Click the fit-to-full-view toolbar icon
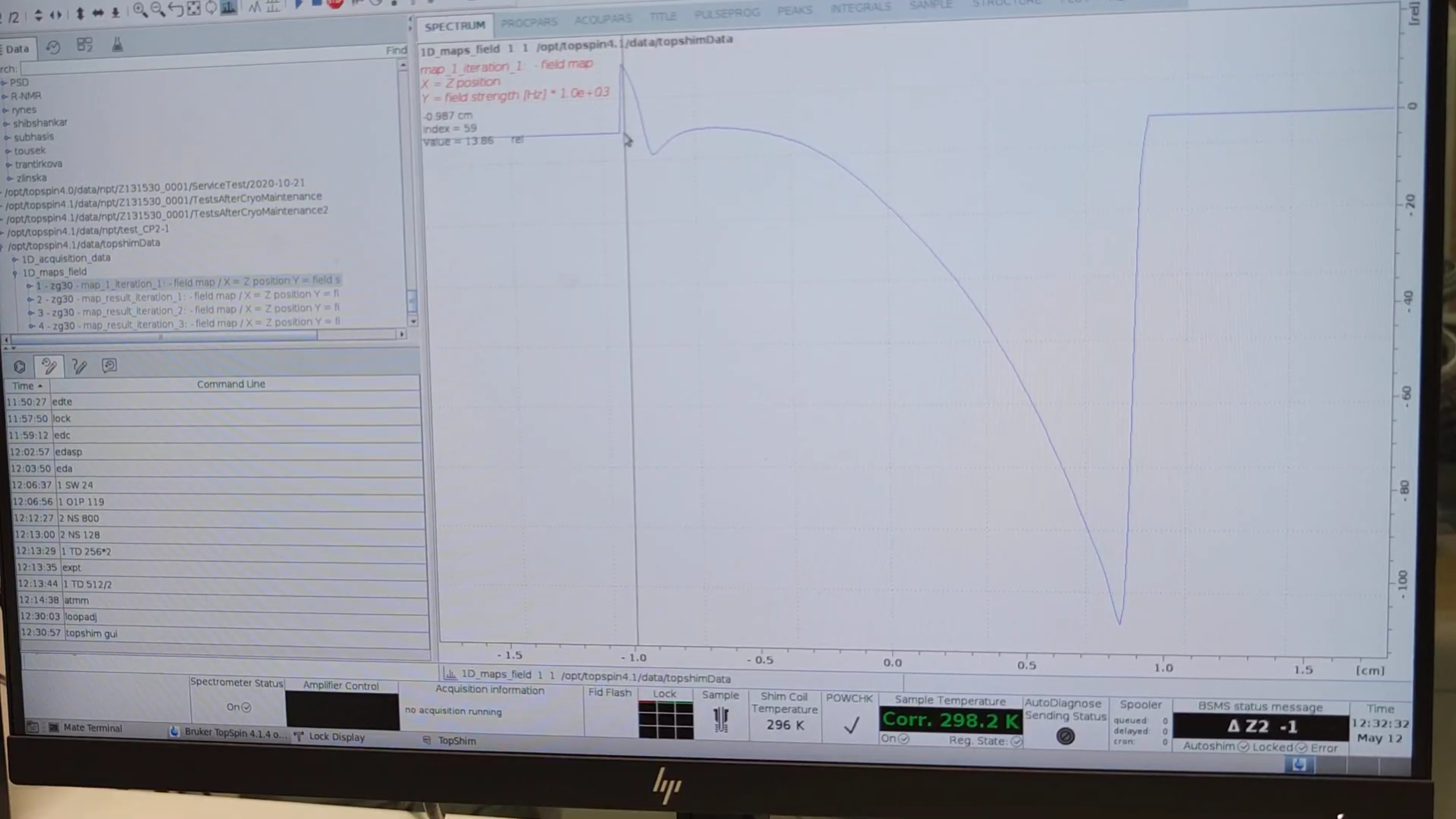Viewport: 1456px width, 819px height. 194,9
